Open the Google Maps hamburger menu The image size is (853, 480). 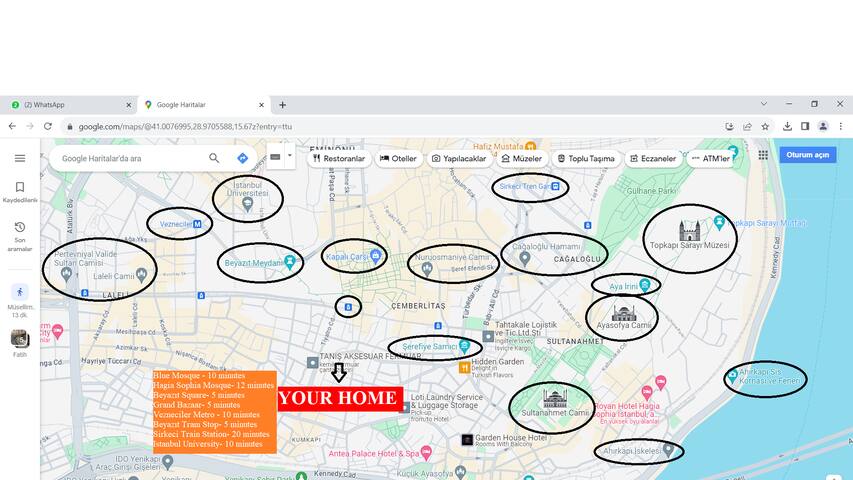tap(20, 158)
